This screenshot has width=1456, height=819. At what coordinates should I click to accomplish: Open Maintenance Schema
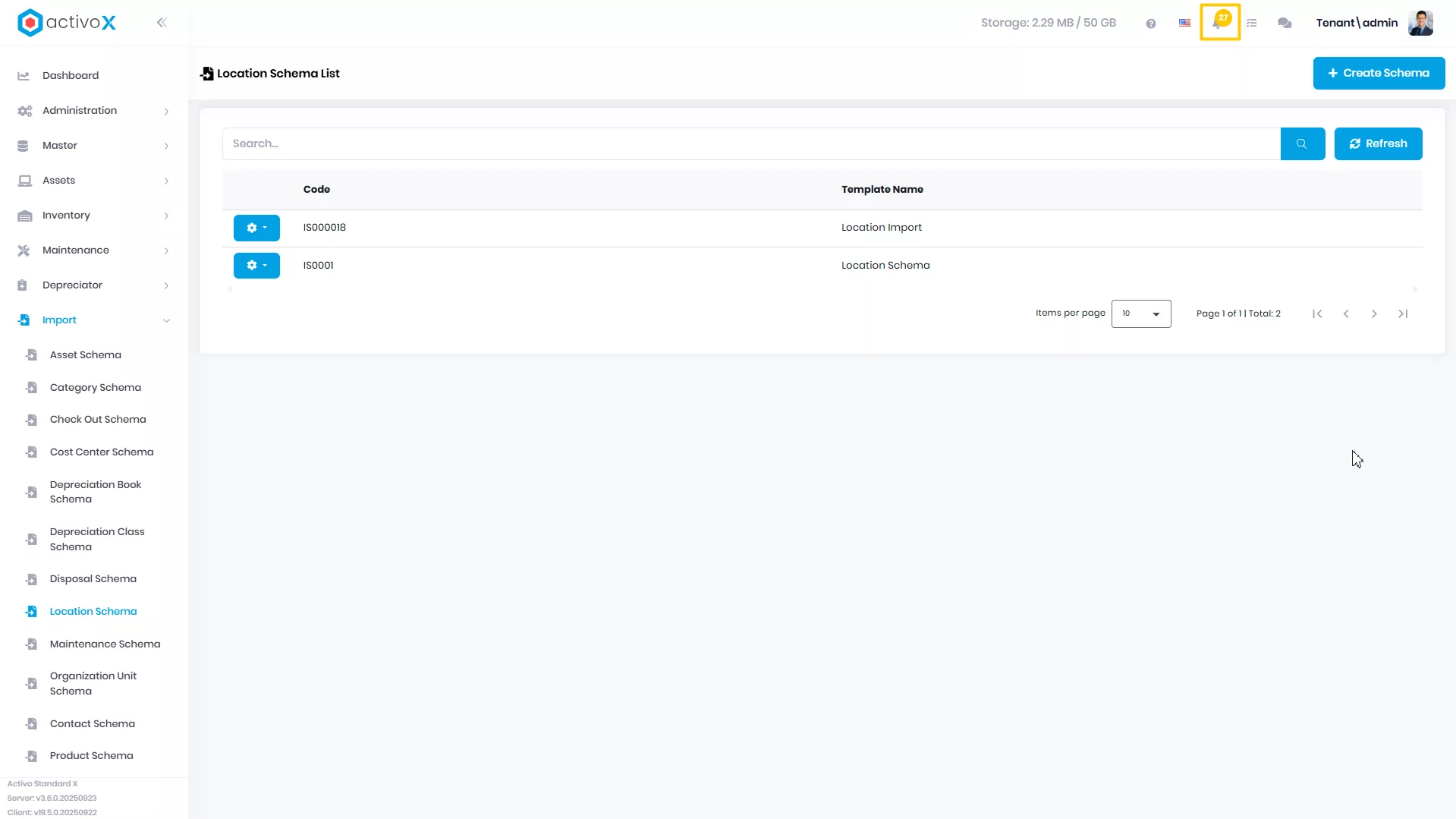105,644
